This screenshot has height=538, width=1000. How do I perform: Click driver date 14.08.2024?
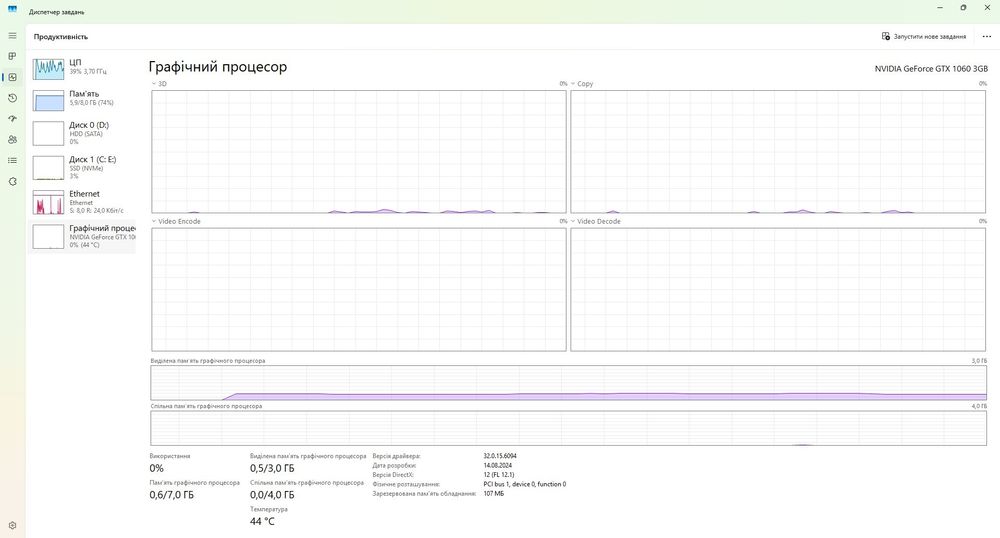(497, 465)
